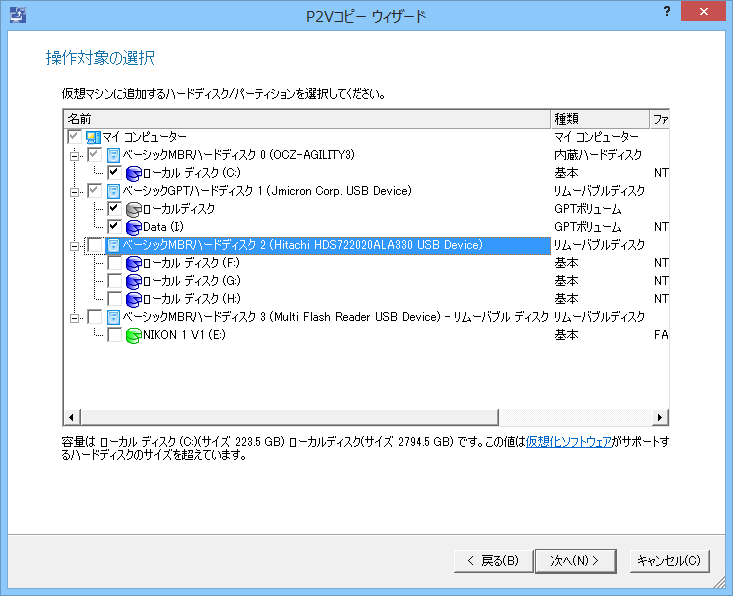The height and width of the screenshot is (596, 733).
Task: Click the horizontal scrollbar thumb
Action: pos(289,417)
